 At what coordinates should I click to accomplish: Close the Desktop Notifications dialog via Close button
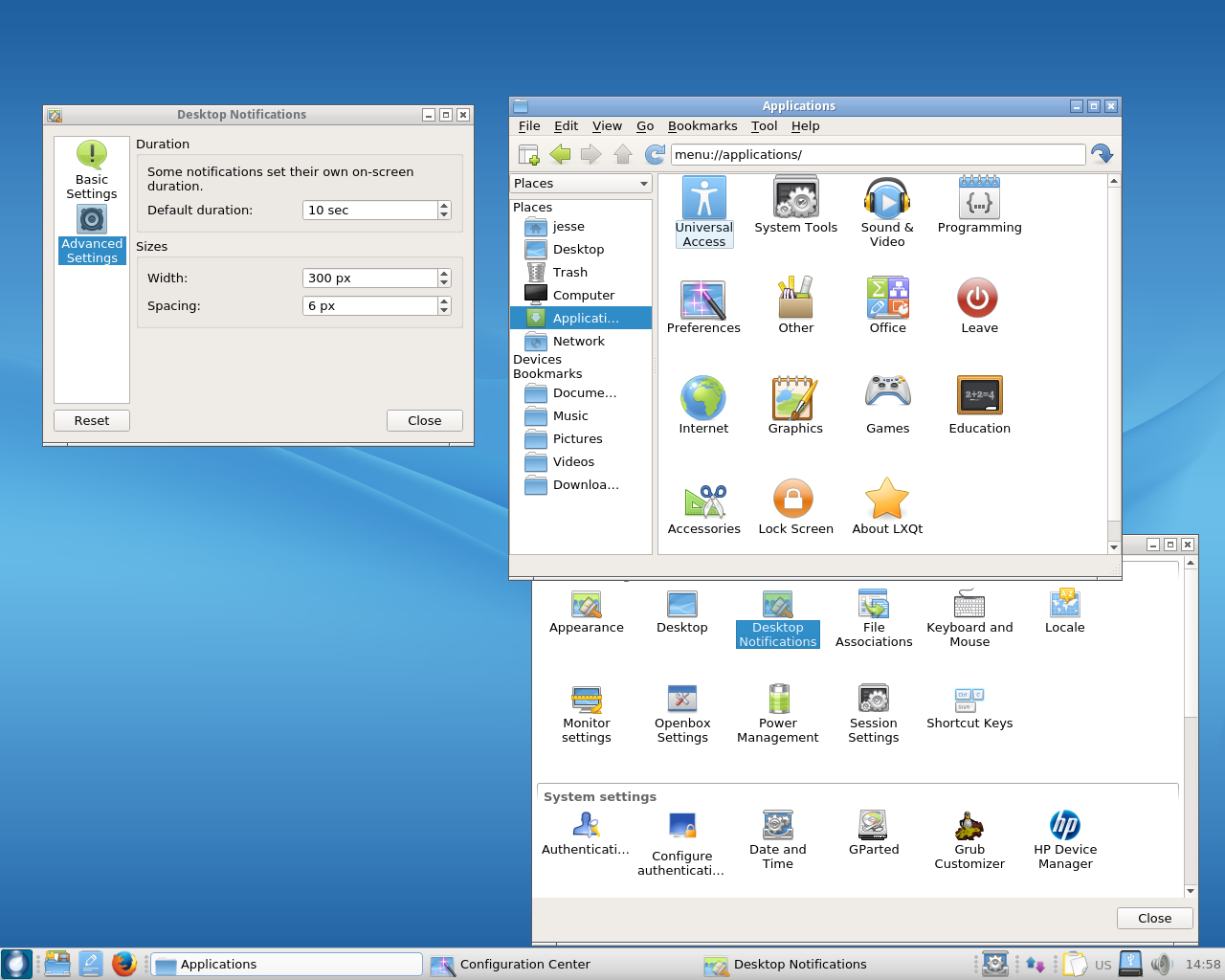[x=425, y=421]
